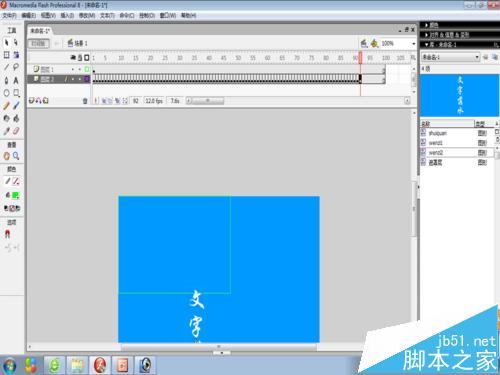Pick the Lasso tool
500x375 pixels.
click(x=16, y=67)
